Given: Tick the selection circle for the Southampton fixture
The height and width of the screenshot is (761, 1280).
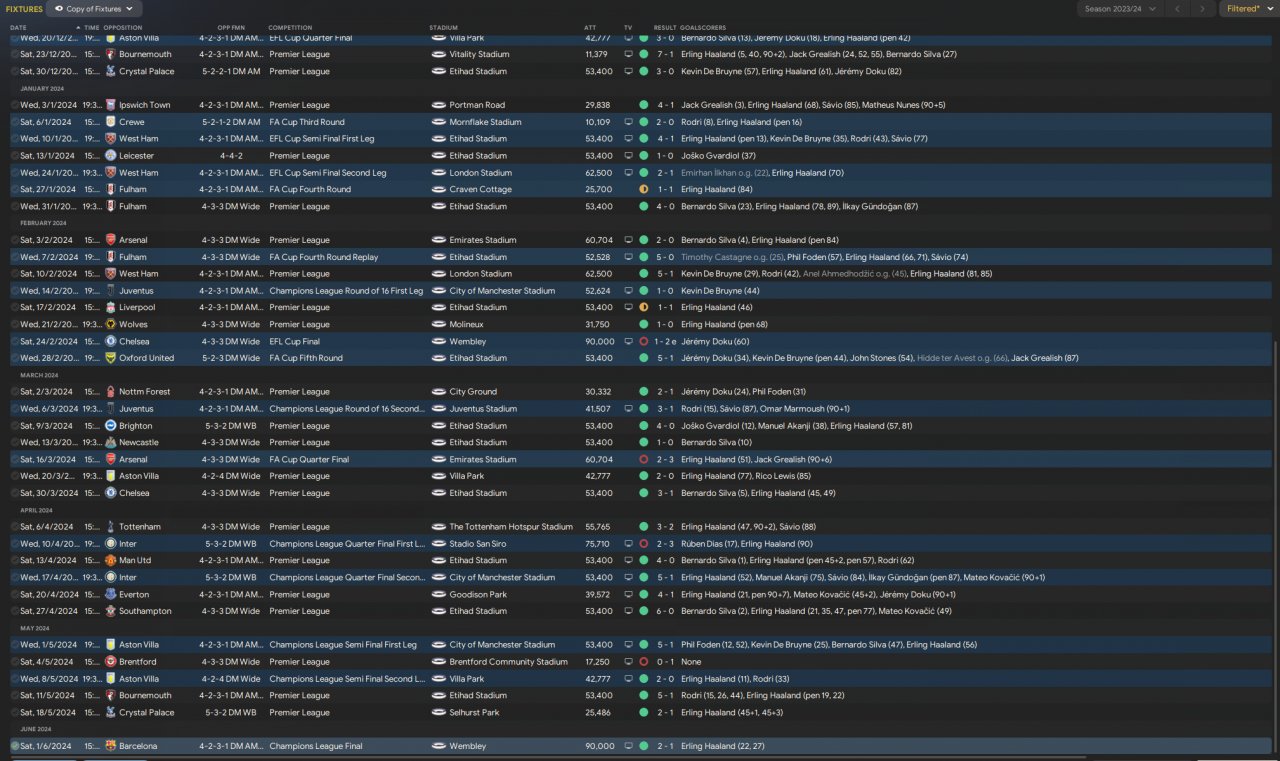Looking at the screenshot, I should pyautogui.click(x=14, y=611).
